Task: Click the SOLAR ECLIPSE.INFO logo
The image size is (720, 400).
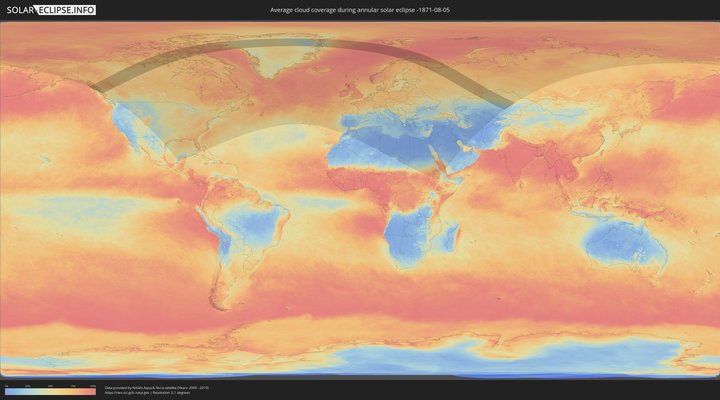Action: click(48, 10)
